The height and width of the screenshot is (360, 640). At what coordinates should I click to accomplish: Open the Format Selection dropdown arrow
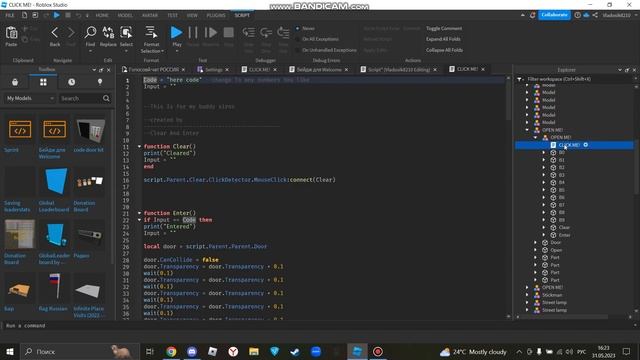tap(162, 51)
